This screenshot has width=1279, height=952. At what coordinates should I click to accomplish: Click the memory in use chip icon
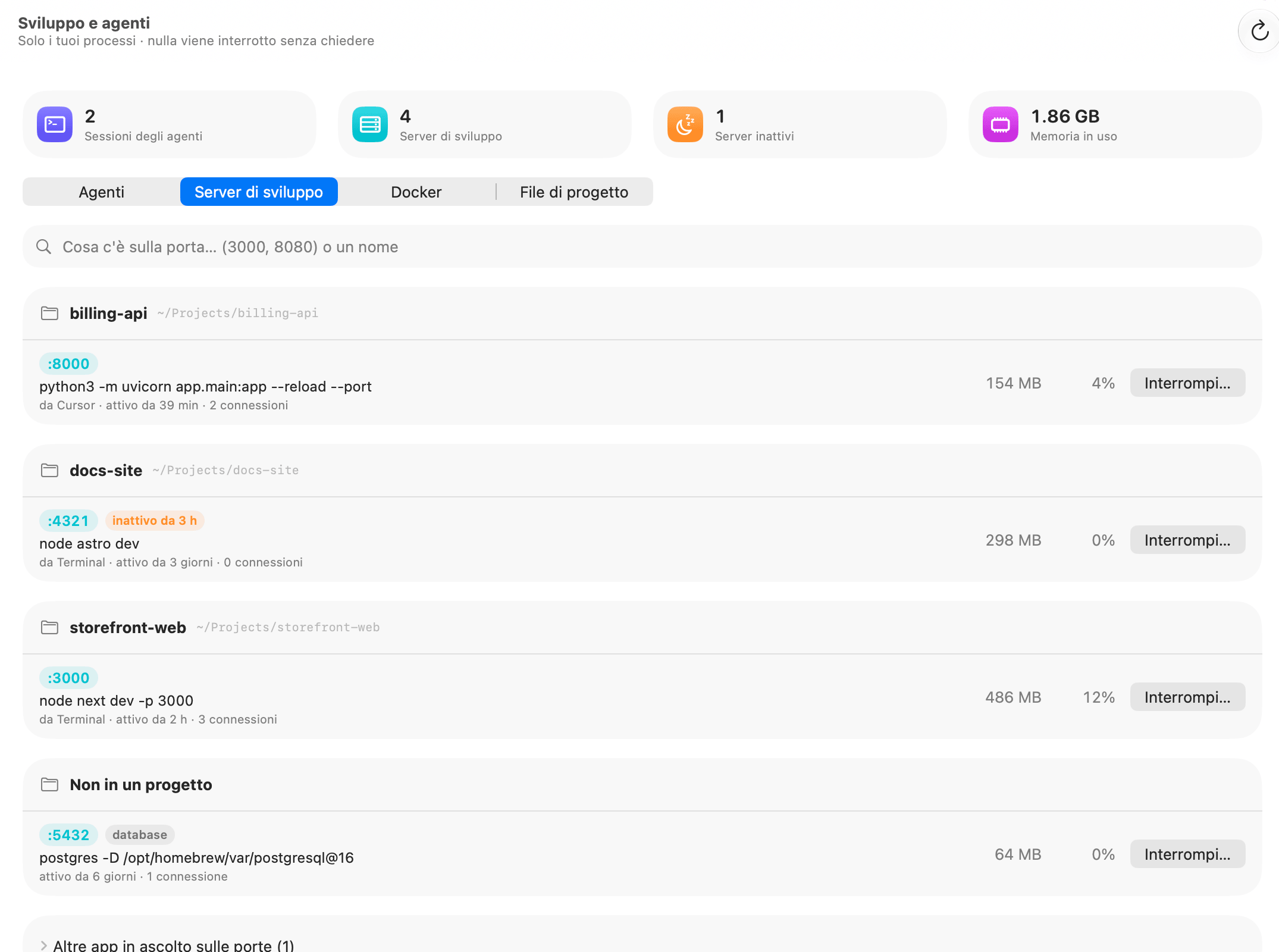coord(1001,124)
